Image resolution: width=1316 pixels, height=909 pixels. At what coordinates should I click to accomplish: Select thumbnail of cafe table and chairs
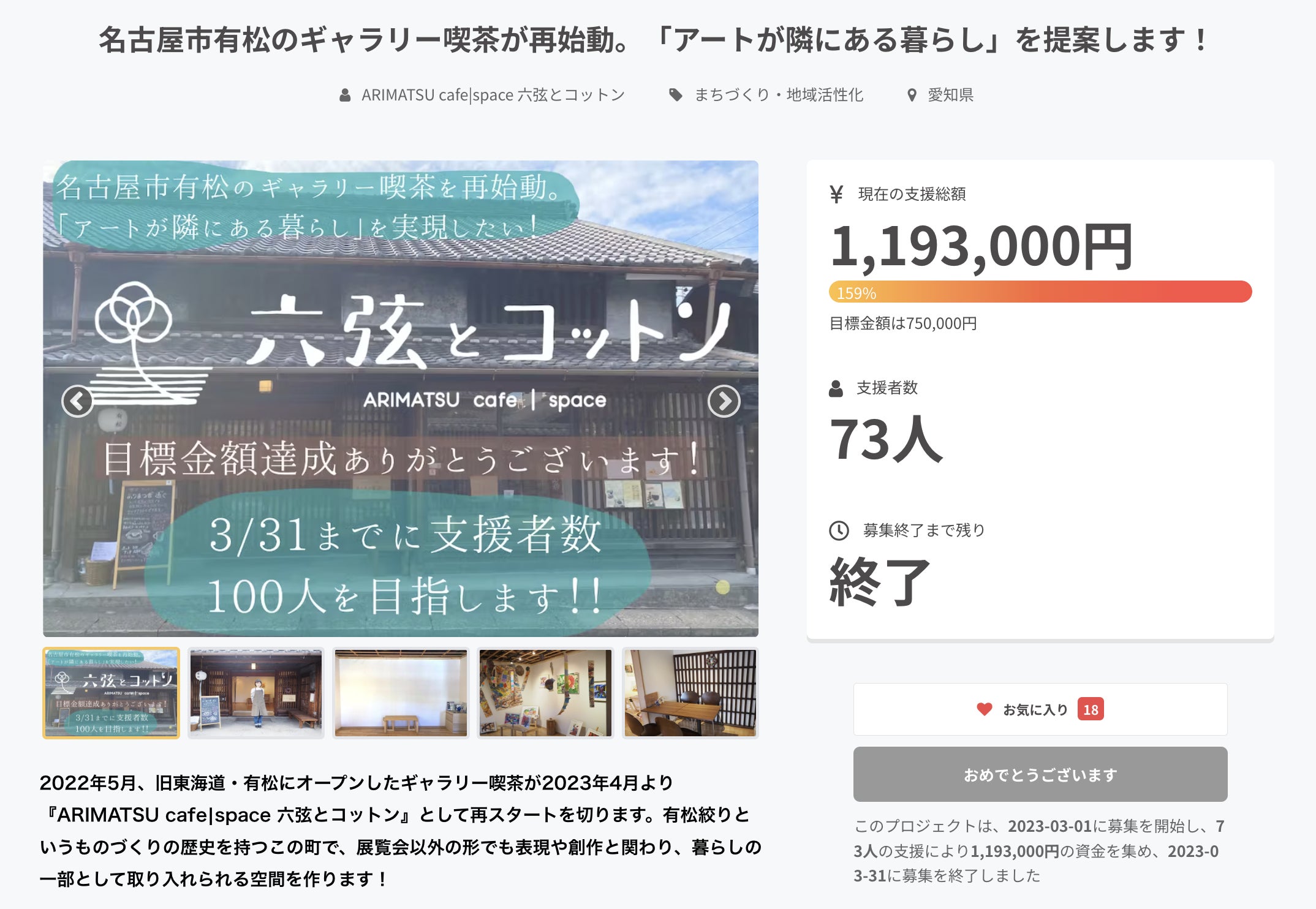pos(690,693)
